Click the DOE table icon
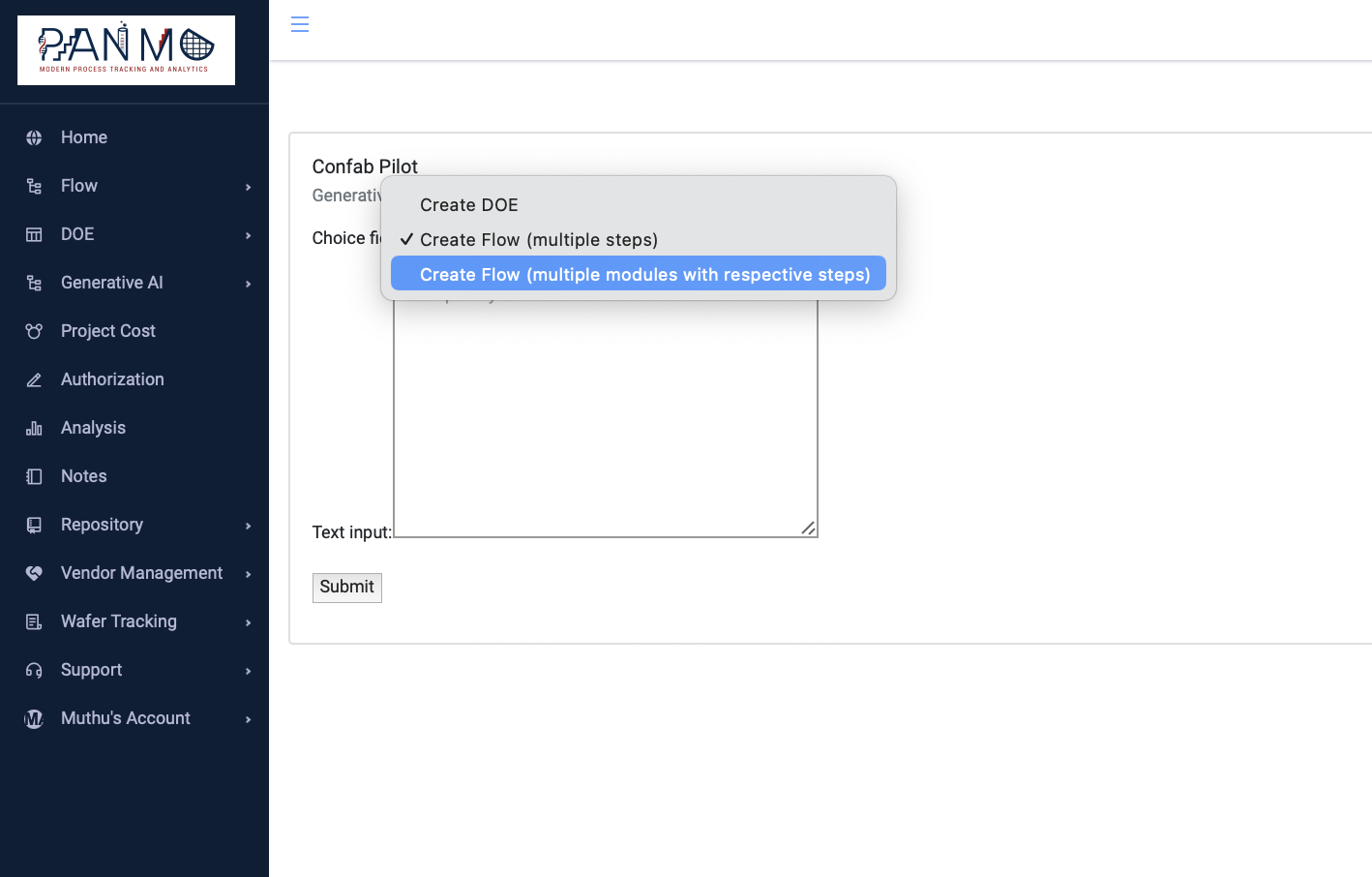Screen dimensions: 1372x877 34,234
